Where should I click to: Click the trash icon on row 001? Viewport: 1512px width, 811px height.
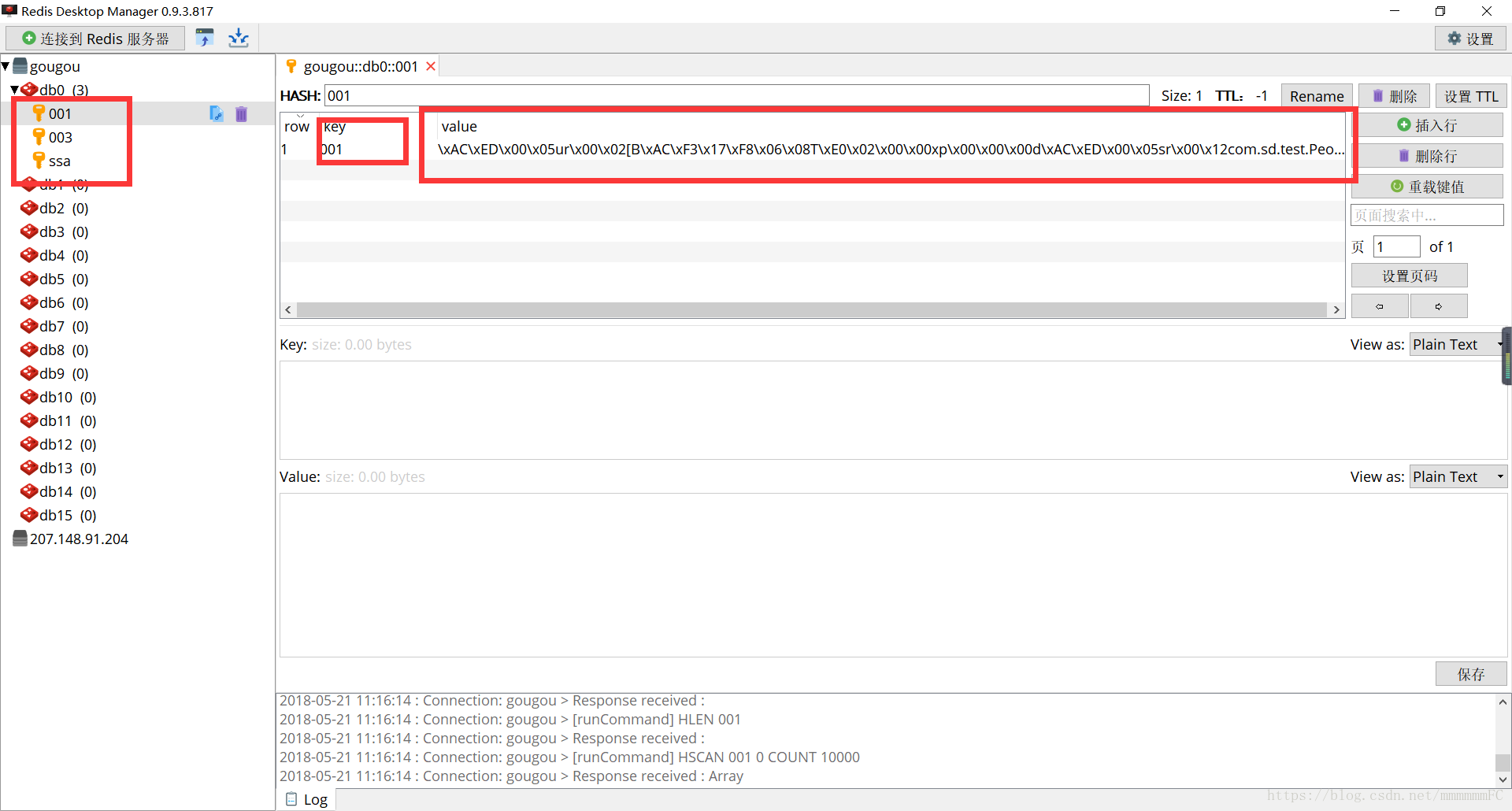click(242, 114)
